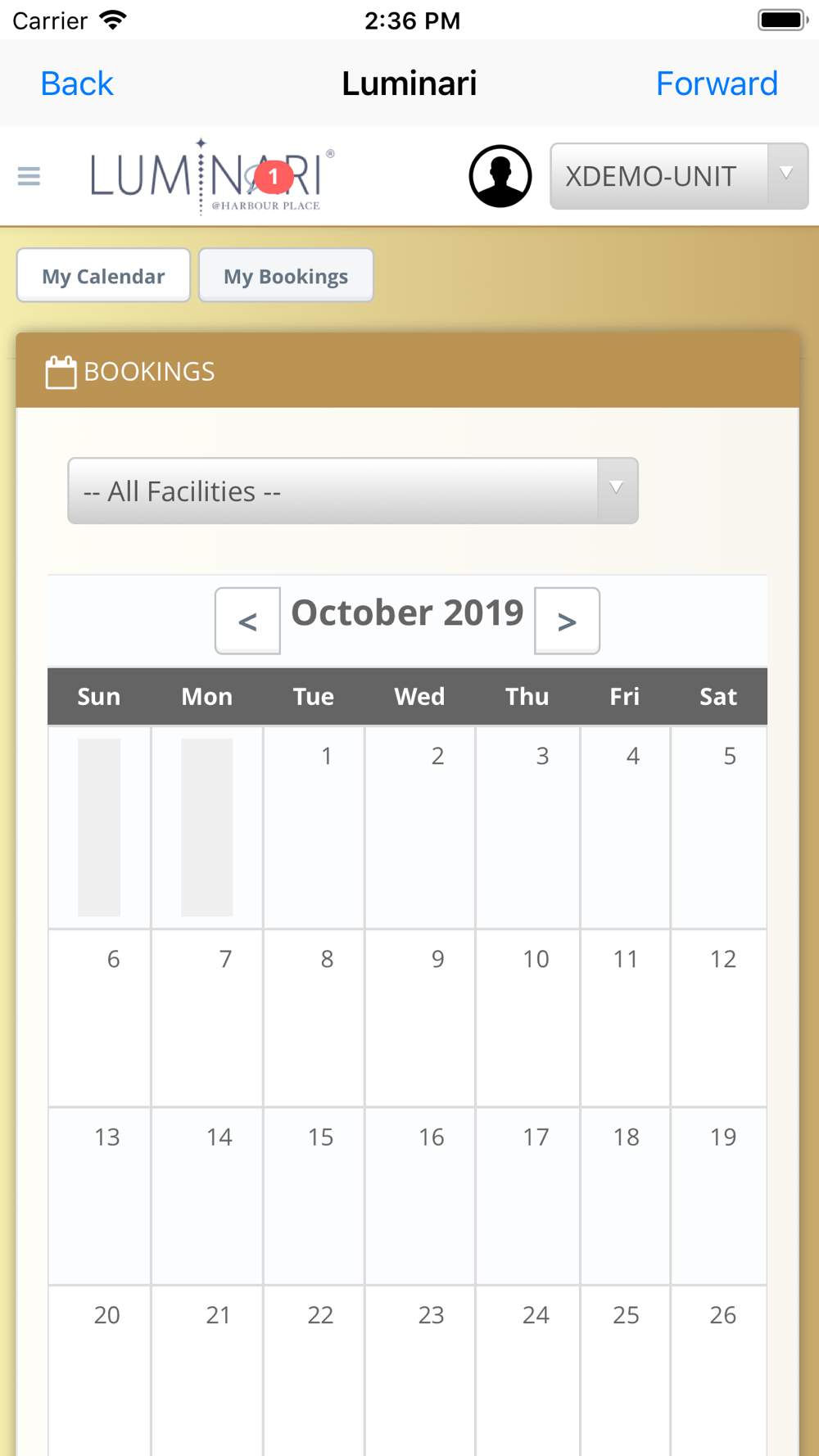Viewport: 819px width, 1456px height.
Task: Tap the Wi-Fi status bar icon
Action: 112,20
